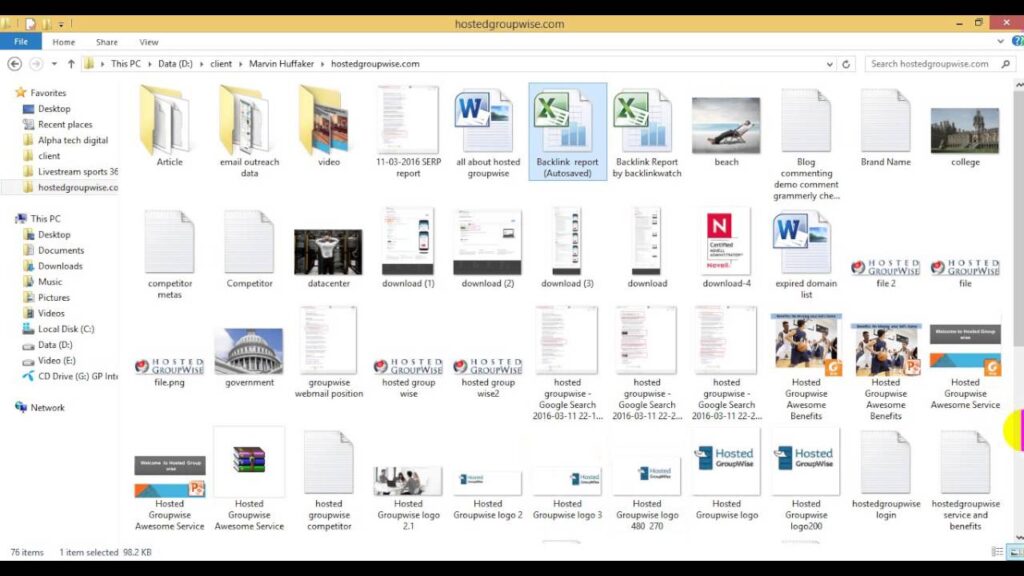Image resolution: width=1024 pixels, height=576 pixels.
Task: Open the email outreach data folder
Action: (x=249, y=132)
